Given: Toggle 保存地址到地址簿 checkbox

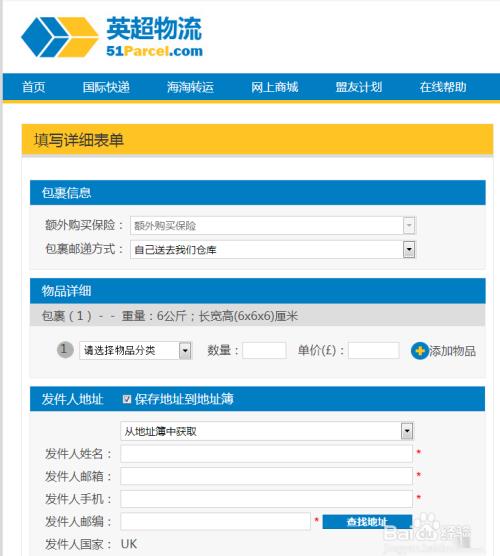Looking at the screenshot, I should click(127, 399).
